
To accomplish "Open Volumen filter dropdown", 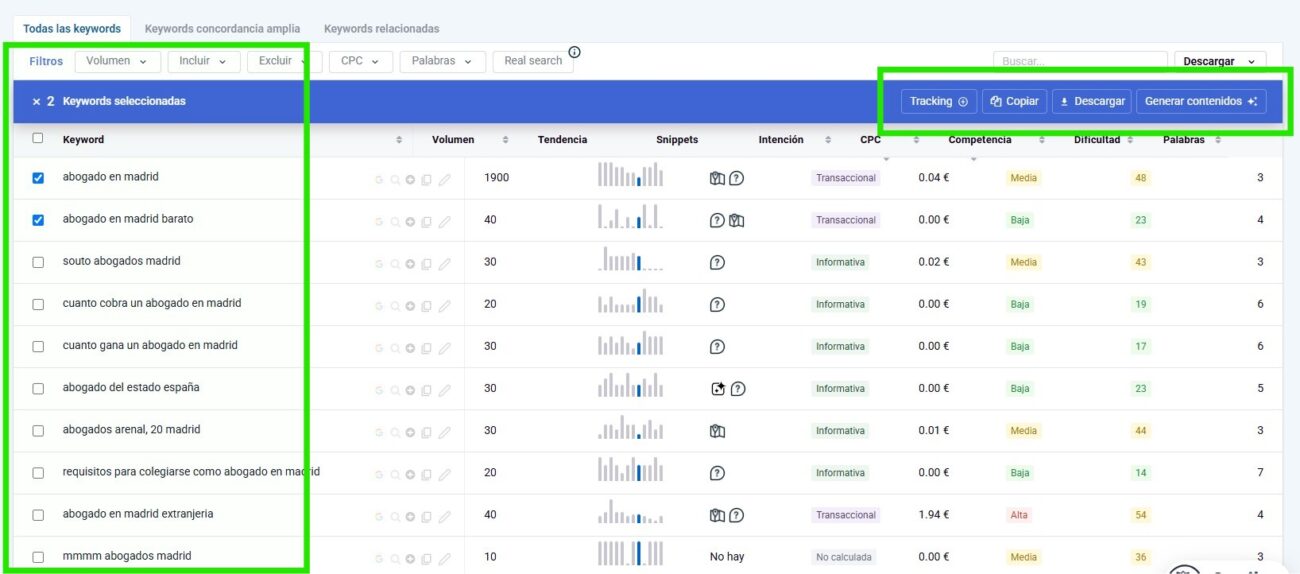I will pyautogui.click(x=117, y=61).
